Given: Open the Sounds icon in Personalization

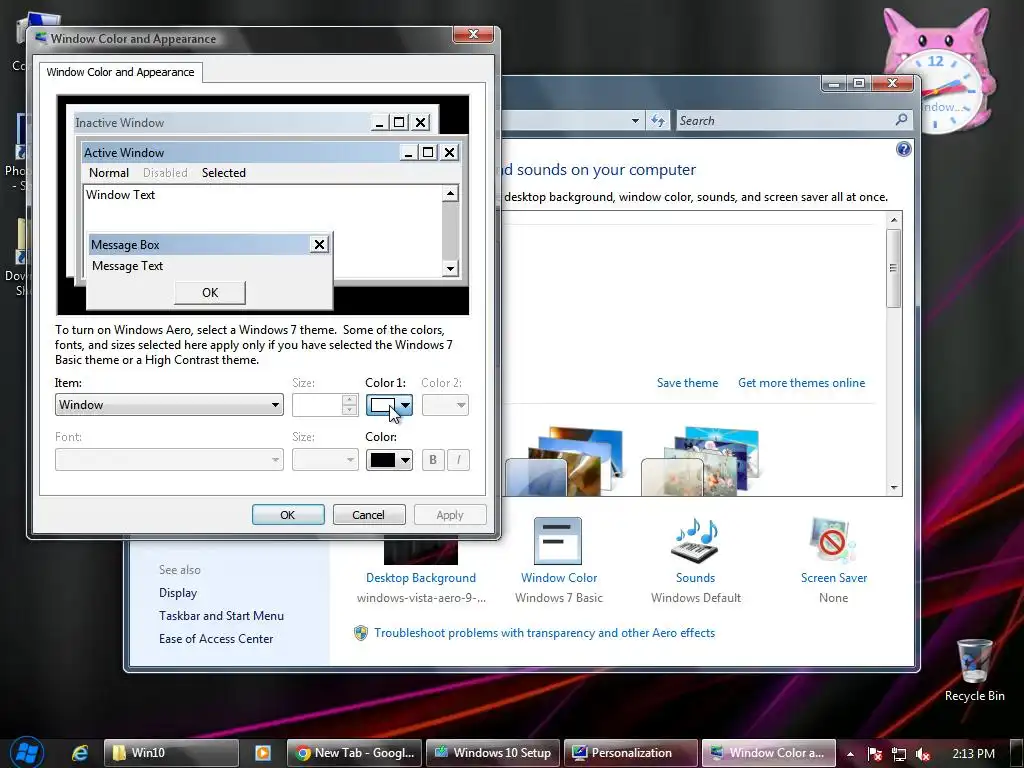Looking at the screenshot, I should 695,541.
